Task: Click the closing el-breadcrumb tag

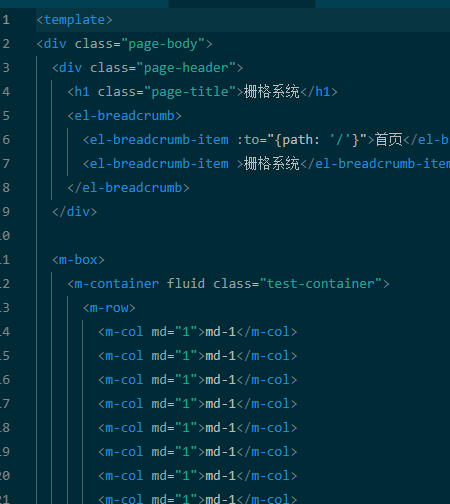Action: tap(128, 188)
